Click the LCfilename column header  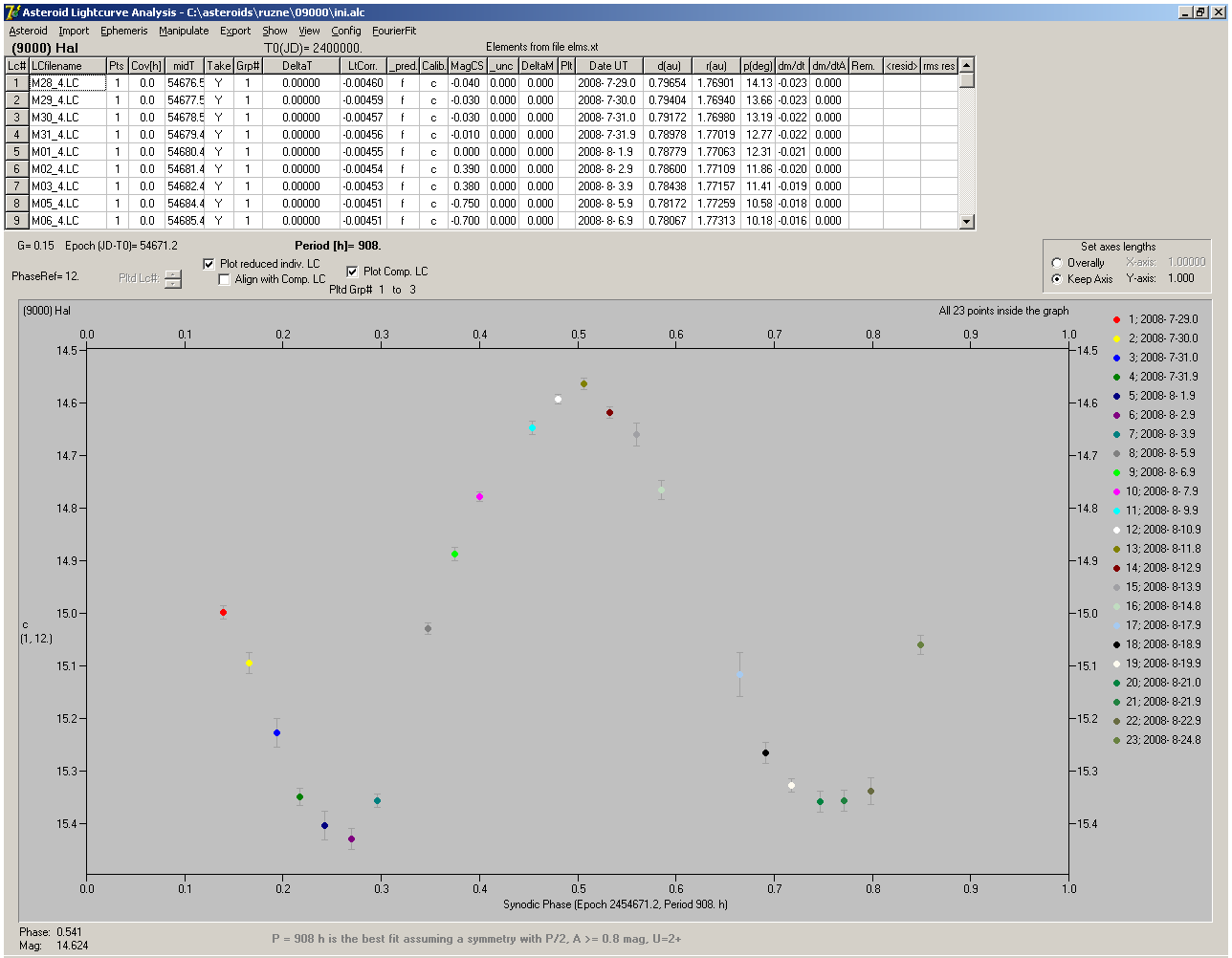tap(67, 66)
